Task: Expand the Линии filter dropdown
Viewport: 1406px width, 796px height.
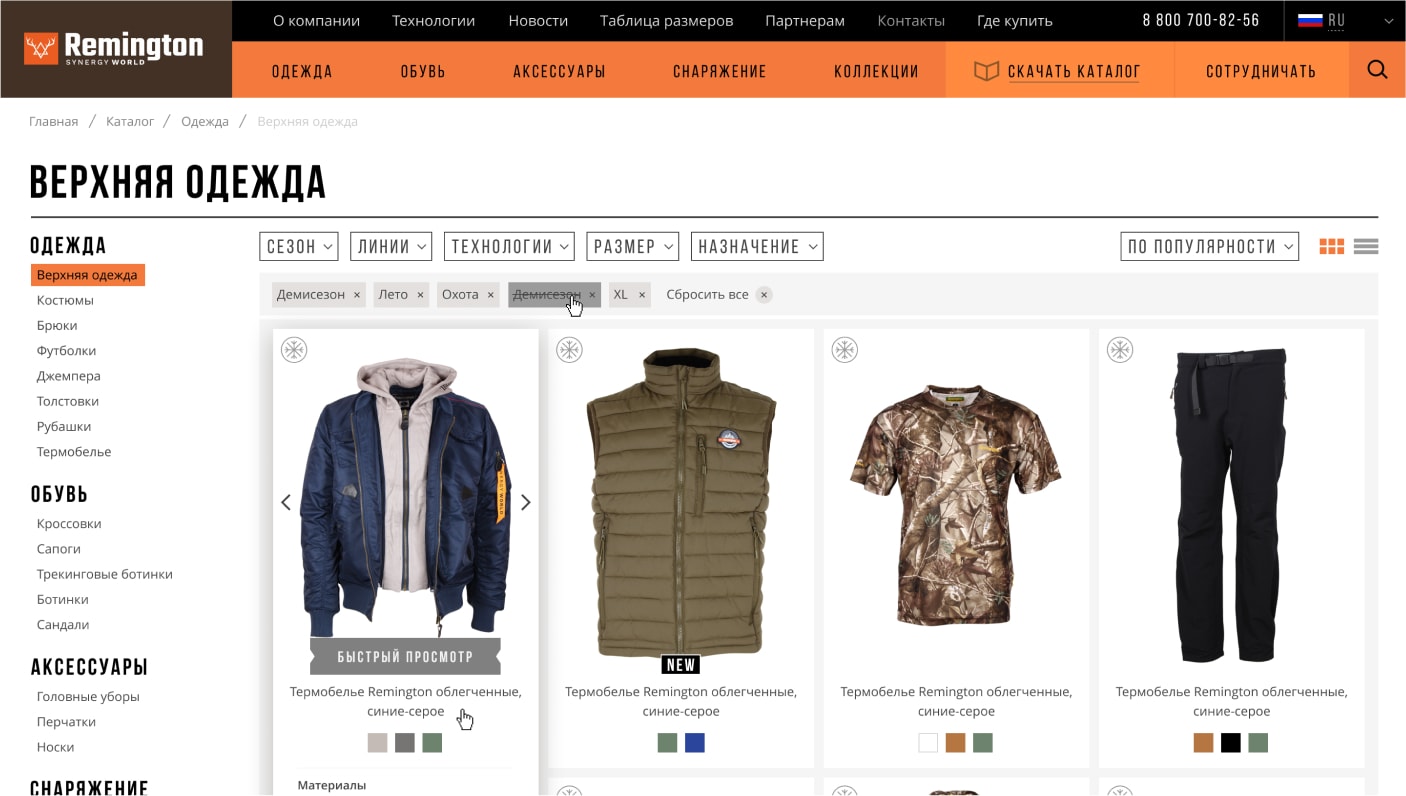Action: pyautogui.click(x=391, y=246)
